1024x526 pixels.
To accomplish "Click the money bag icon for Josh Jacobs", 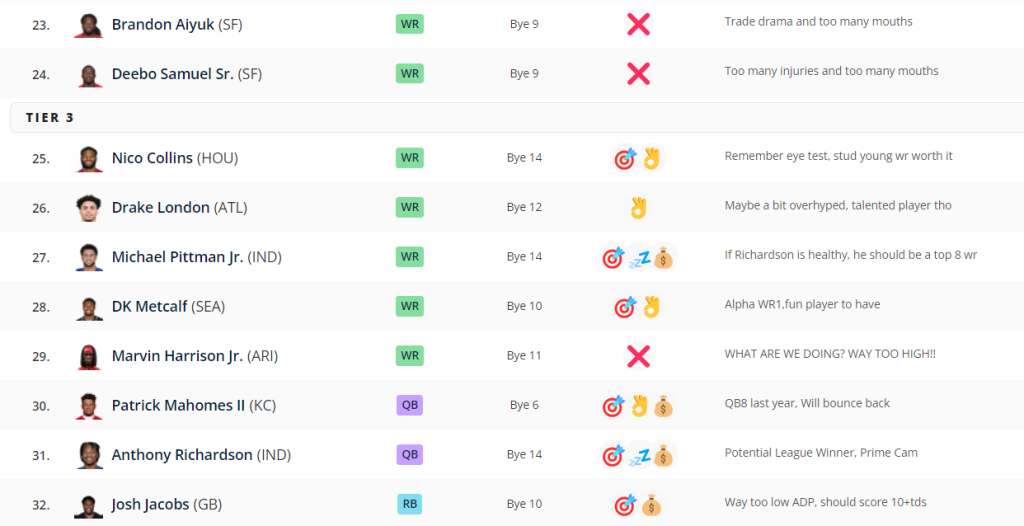I will pyautogui.click(x=651, y=505).
